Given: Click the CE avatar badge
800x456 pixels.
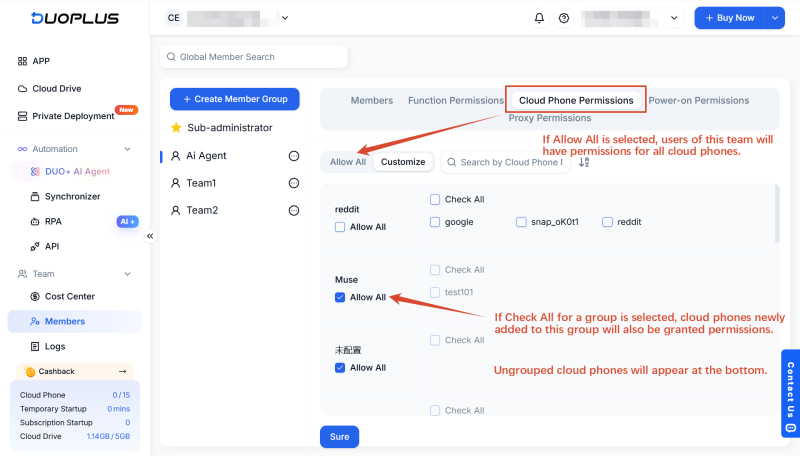Looking at the screenshot, I should (173, 18).
